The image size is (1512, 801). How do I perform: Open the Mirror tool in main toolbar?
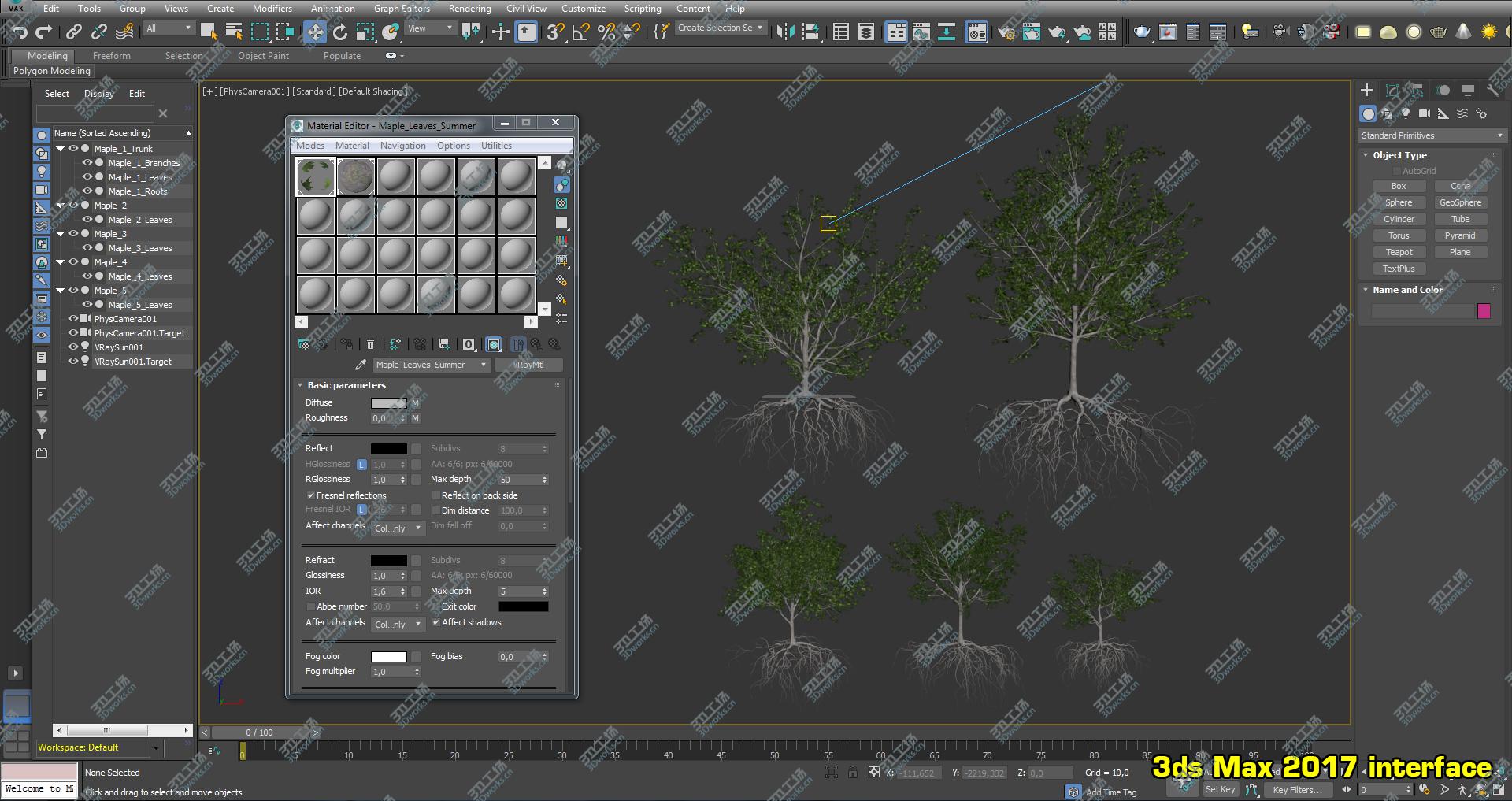(785, 32)
